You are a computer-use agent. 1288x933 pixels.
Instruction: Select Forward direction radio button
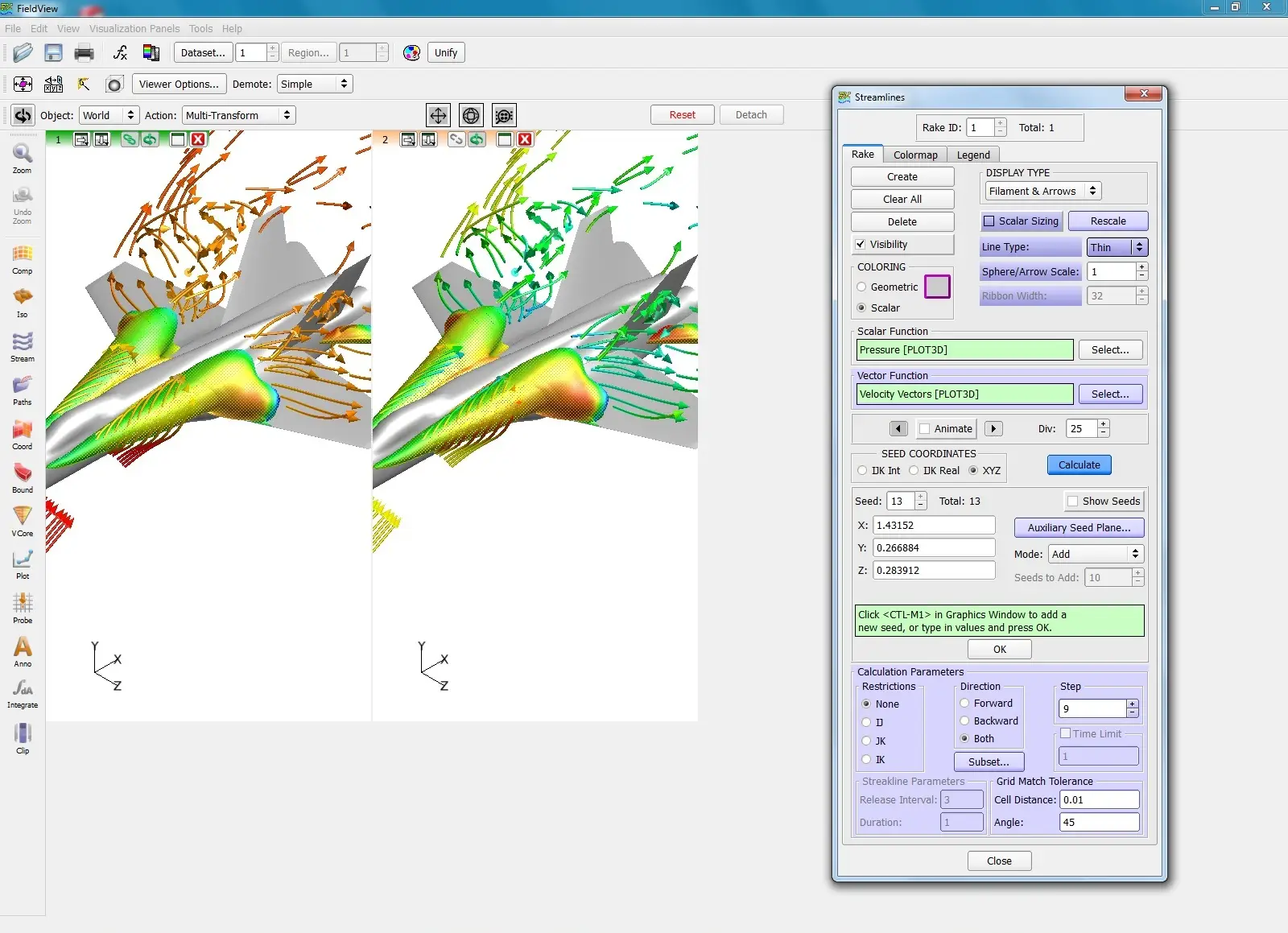[x=964, y=703]
